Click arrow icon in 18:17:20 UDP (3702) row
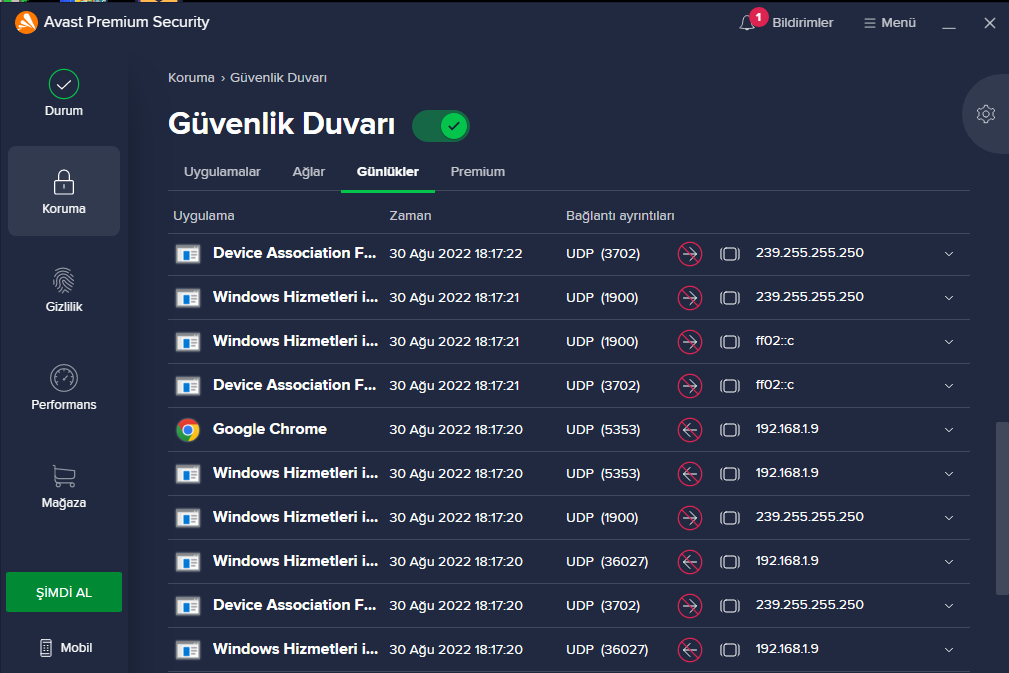Viewport: 1009px width, 673px height. coord(690,606)
